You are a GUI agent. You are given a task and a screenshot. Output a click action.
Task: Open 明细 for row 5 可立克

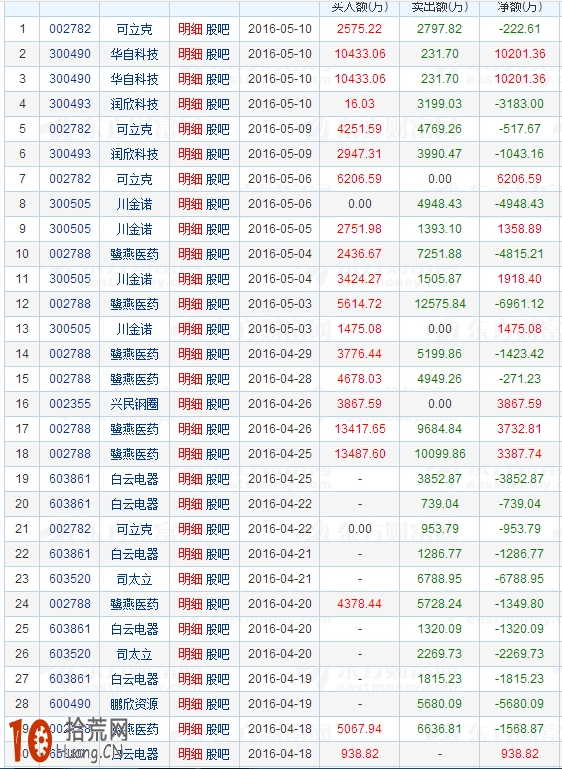pos(190,129)
